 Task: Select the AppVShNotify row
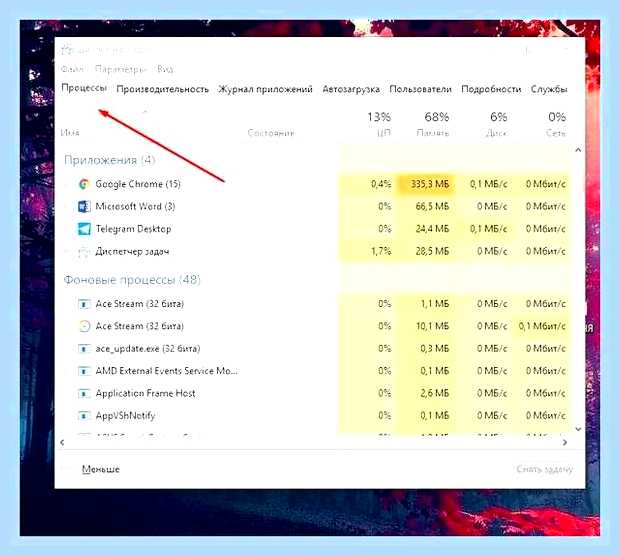point(315,416)
